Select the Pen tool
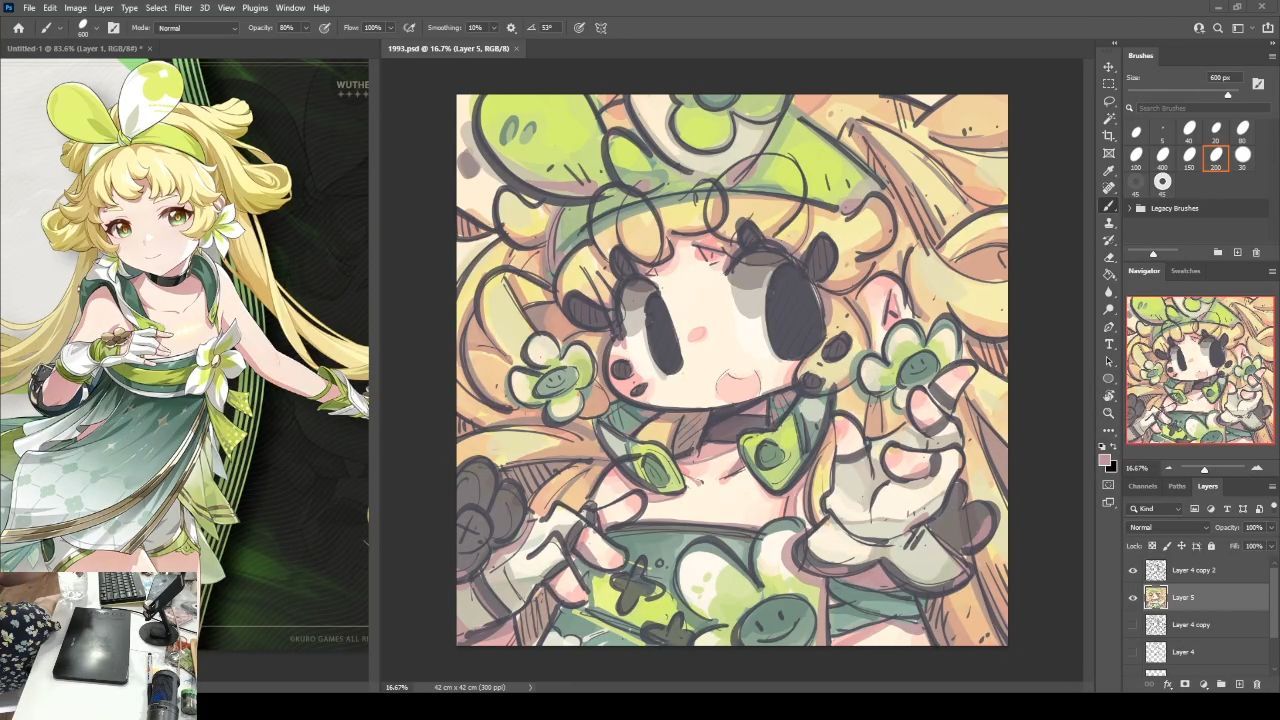The height and width of the screenshot is (720, 1280). tap(1108, 327)
